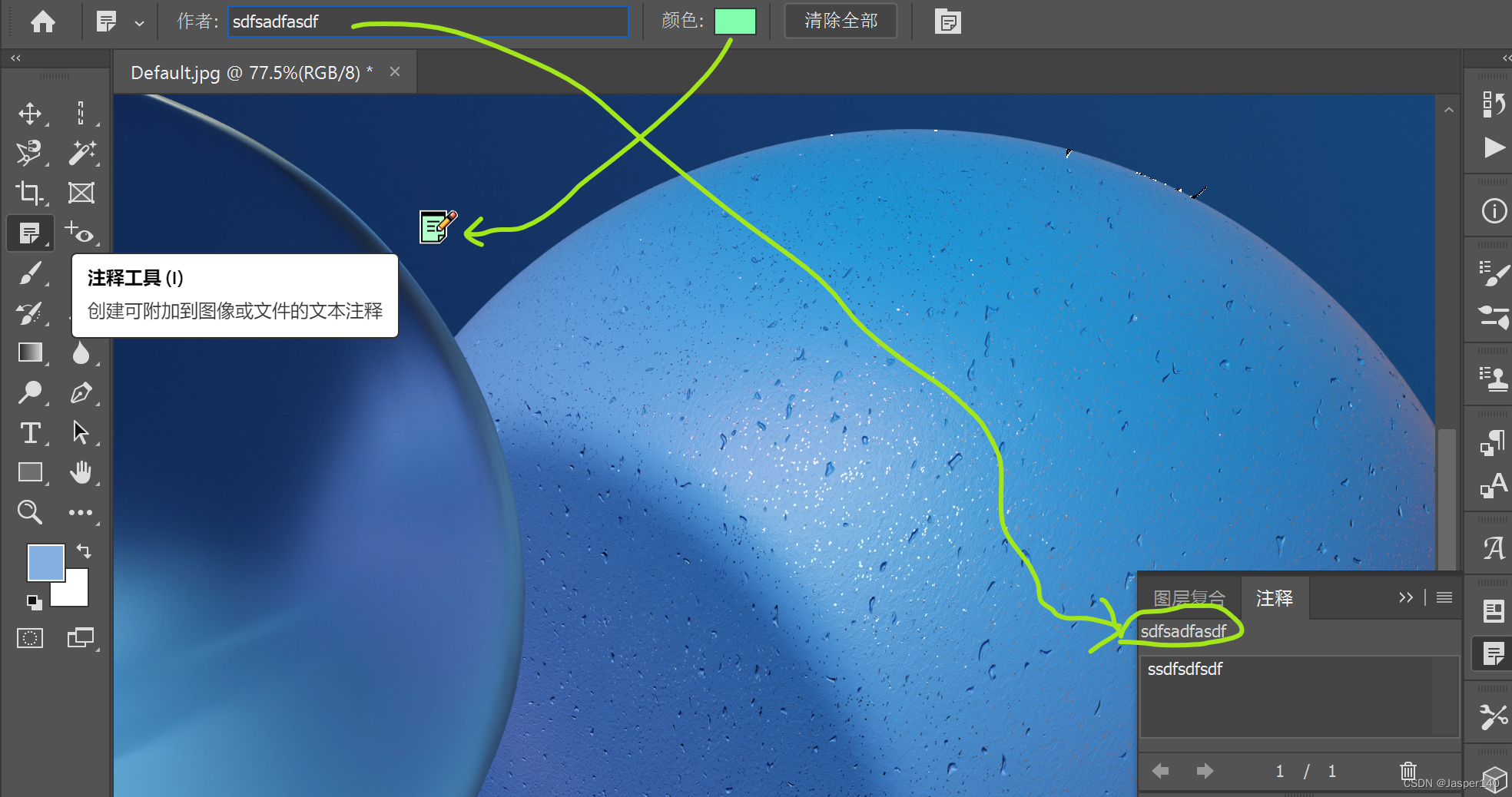This screenshot has width=1512, height=797.
Task: Select the Lasso tool
Action: 30,153
